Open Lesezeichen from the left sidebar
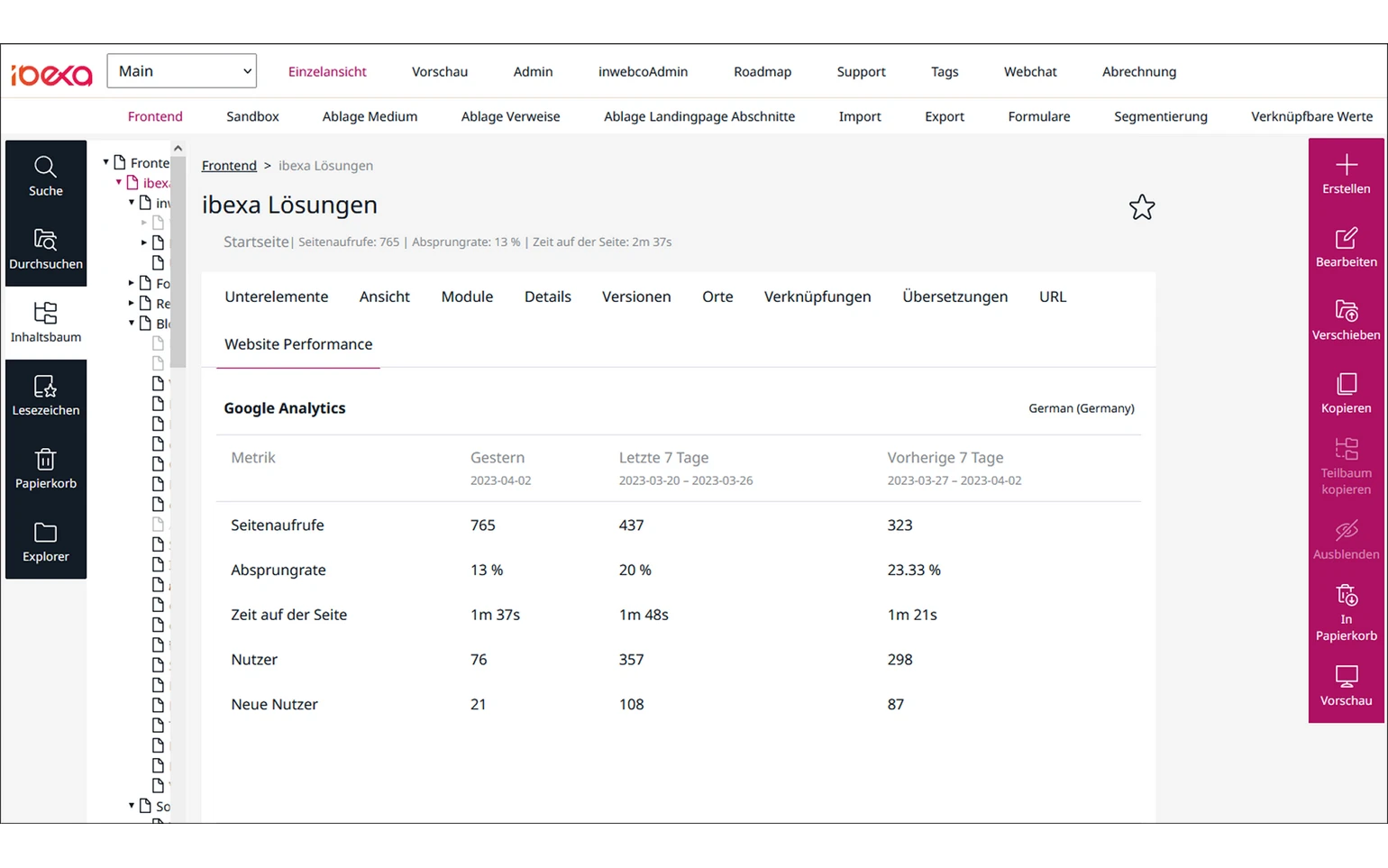Image resolution: width=1388 pixels, height=868 pixels. pos(45,395)
